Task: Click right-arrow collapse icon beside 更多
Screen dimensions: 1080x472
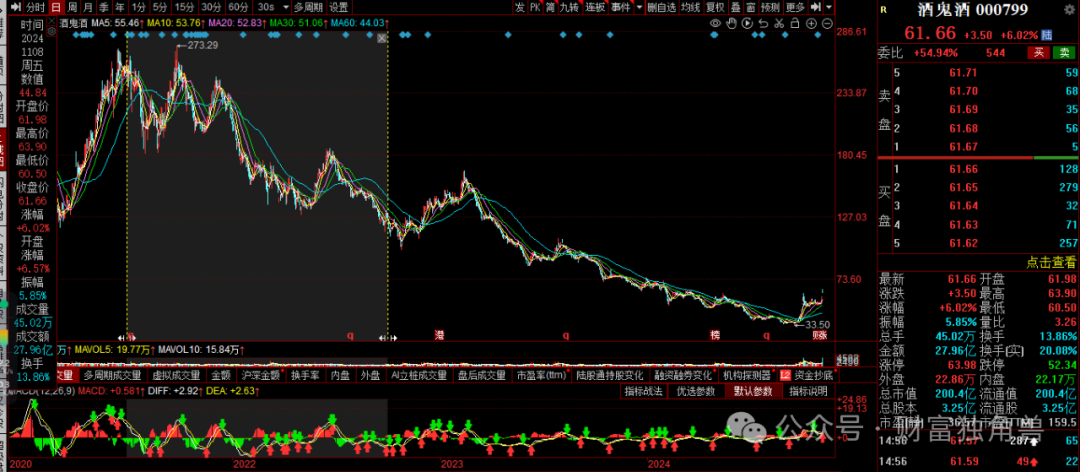Action: (x=816, y=7)
